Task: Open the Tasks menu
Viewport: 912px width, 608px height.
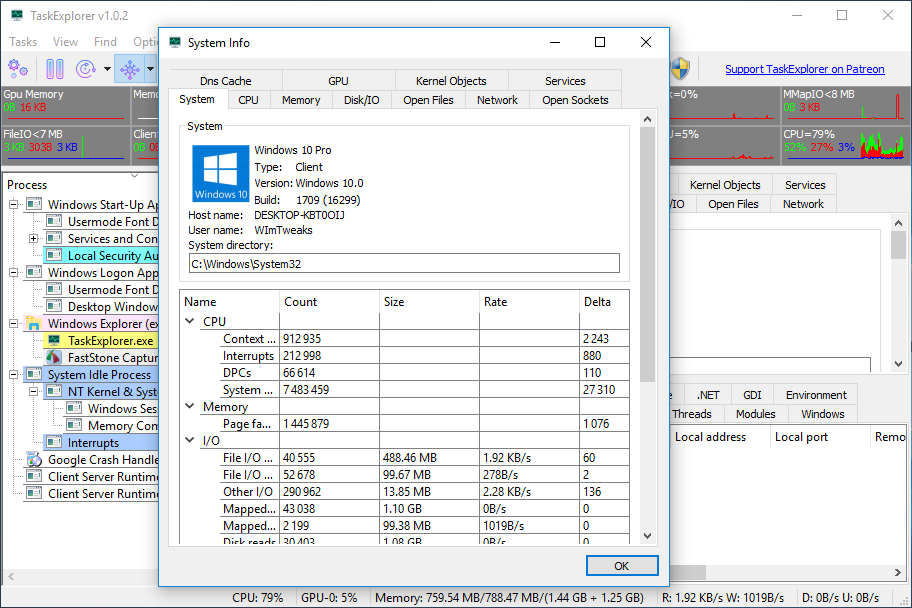Action: (23, 42)
